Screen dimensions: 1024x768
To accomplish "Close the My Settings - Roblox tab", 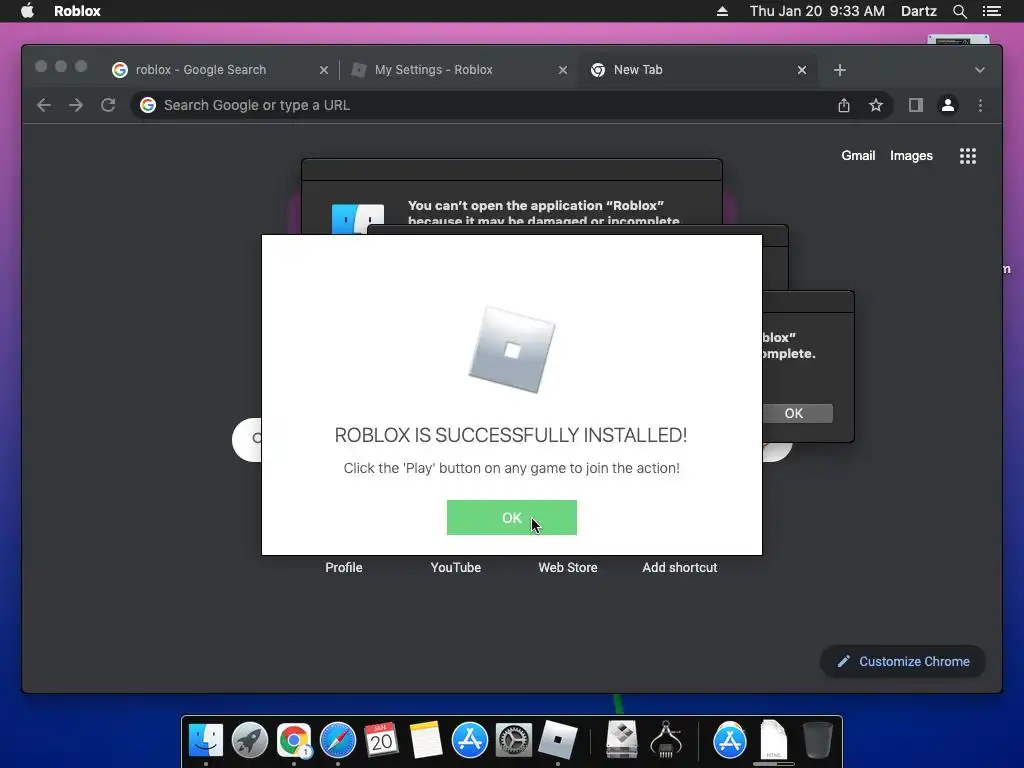I will click(563, 70).
